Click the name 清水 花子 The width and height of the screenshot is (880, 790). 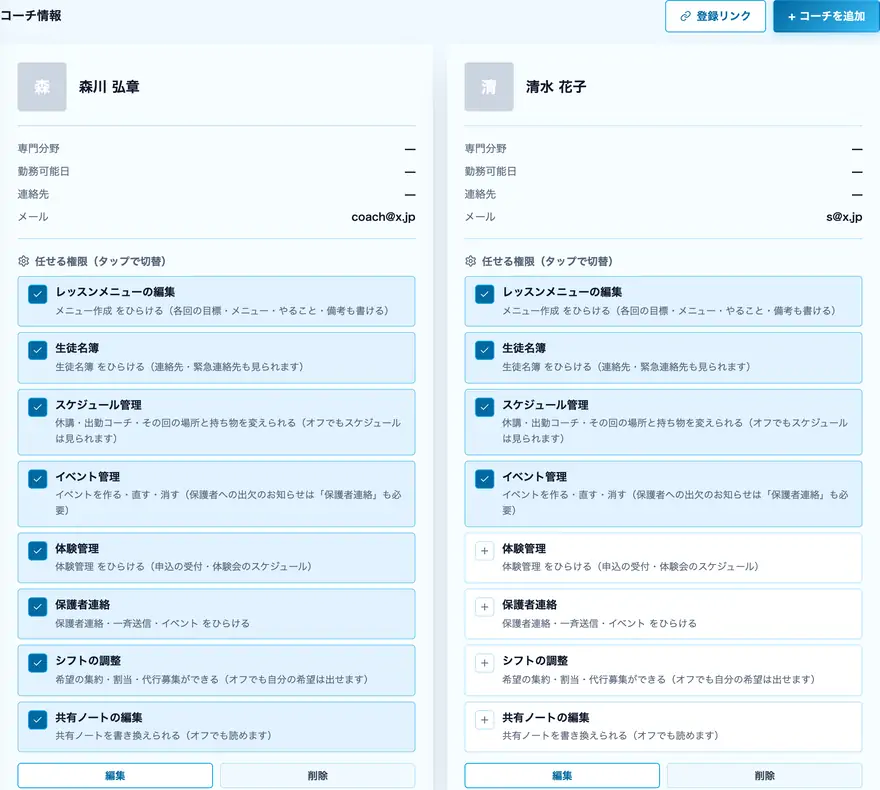click(556, 86)
